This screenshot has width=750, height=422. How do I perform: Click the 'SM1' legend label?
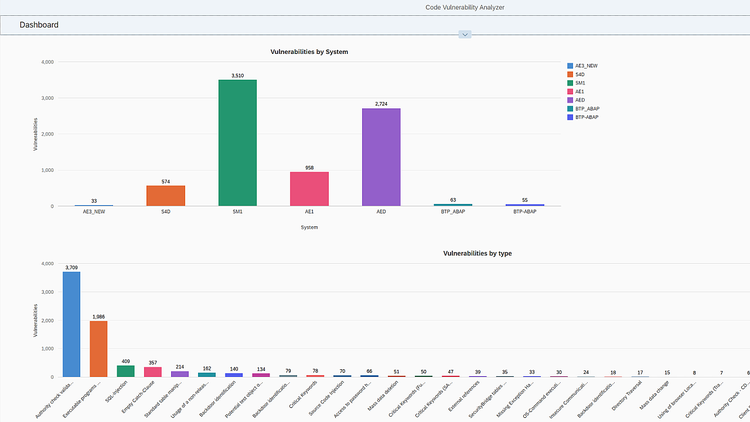coord(580,83)
